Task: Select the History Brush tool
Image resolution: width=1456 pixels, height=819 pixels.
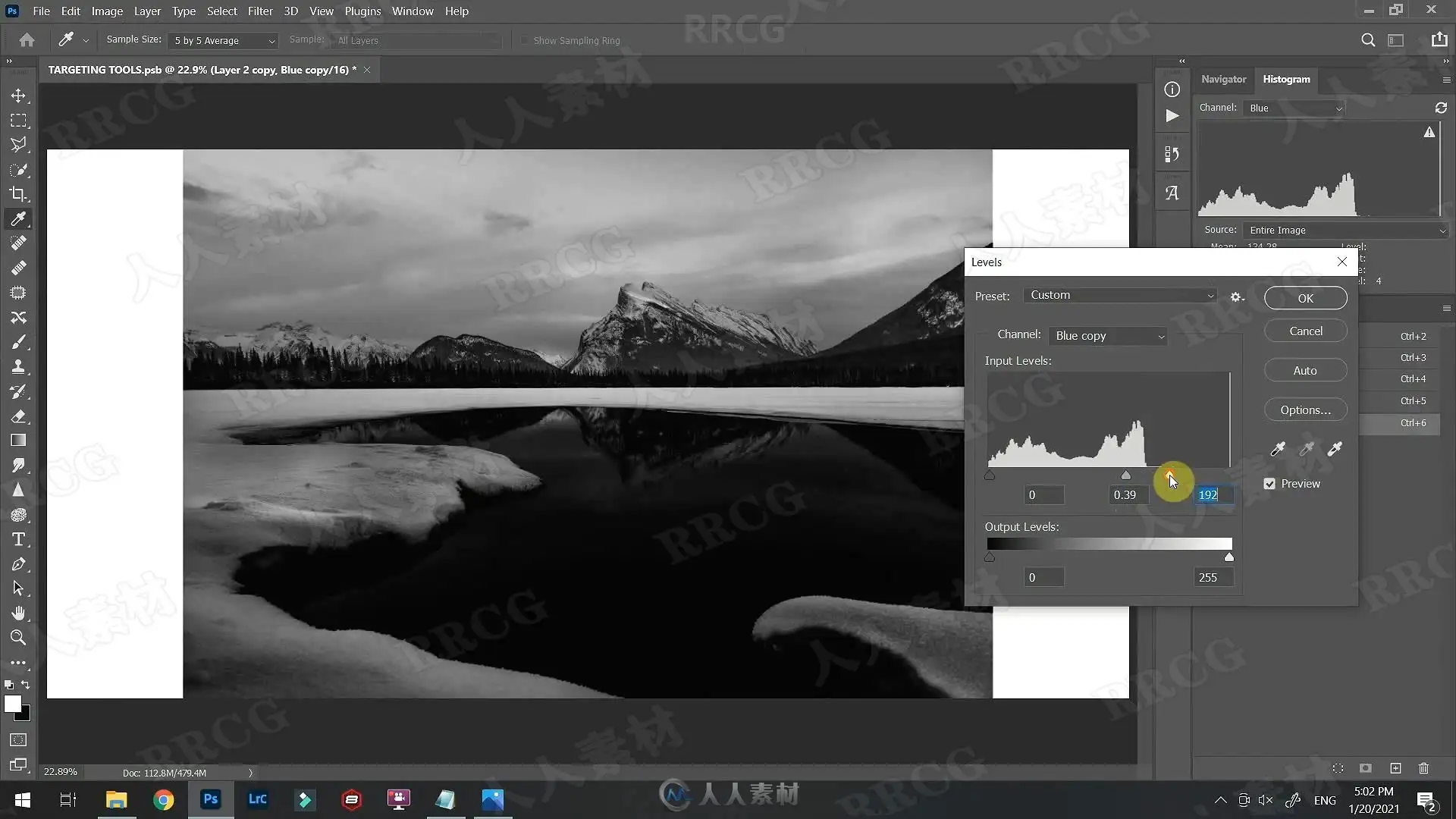Action: [x=19, y=391]
